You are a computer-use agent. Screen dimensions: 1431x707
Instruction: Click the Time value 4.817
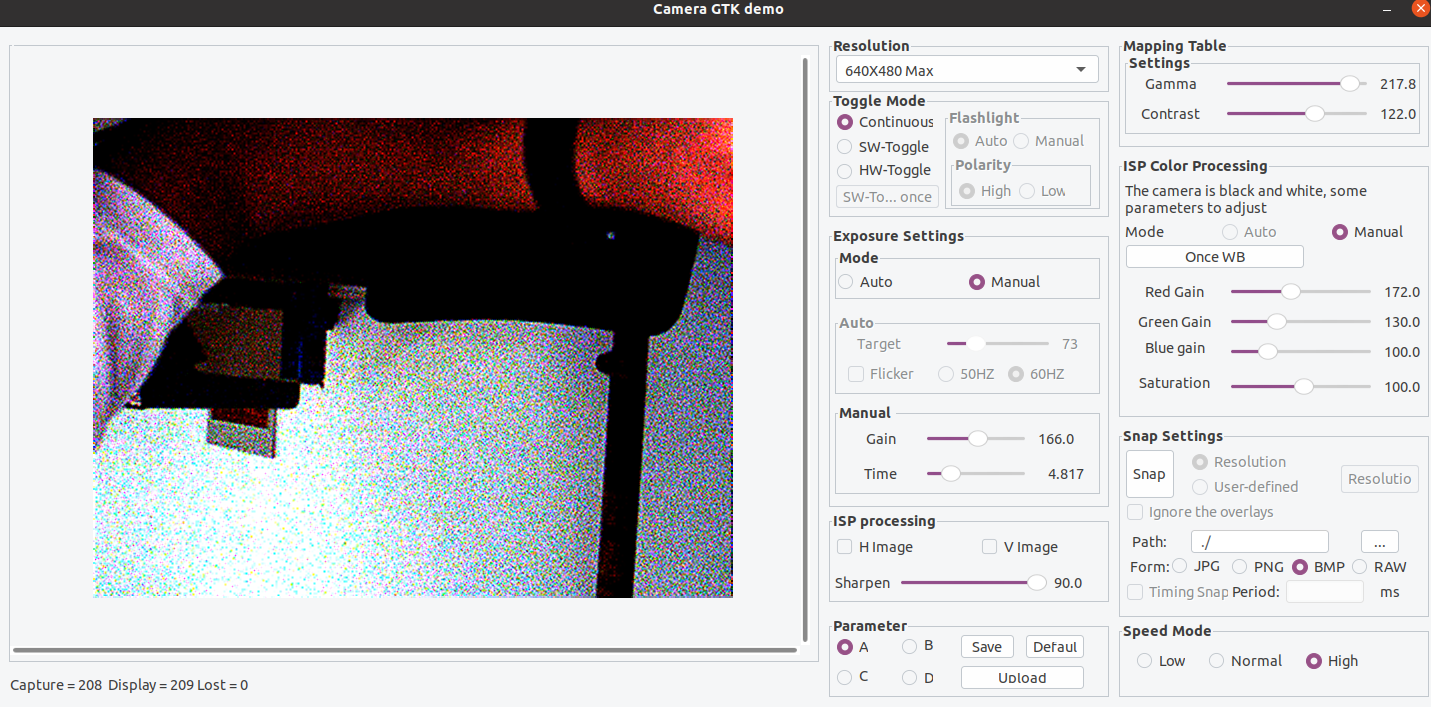click(1066, 474)
